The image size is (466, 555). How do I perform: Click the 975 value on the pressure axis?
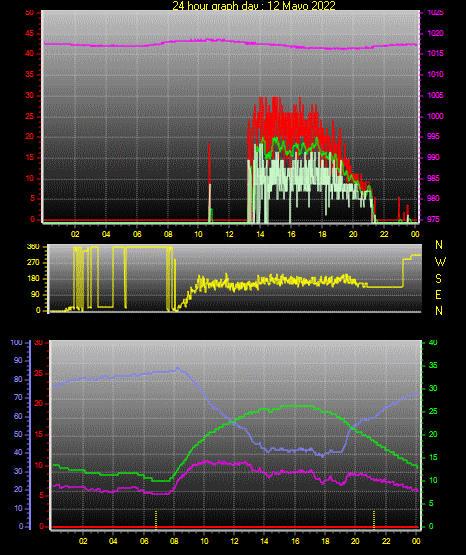tap(433, 219)
